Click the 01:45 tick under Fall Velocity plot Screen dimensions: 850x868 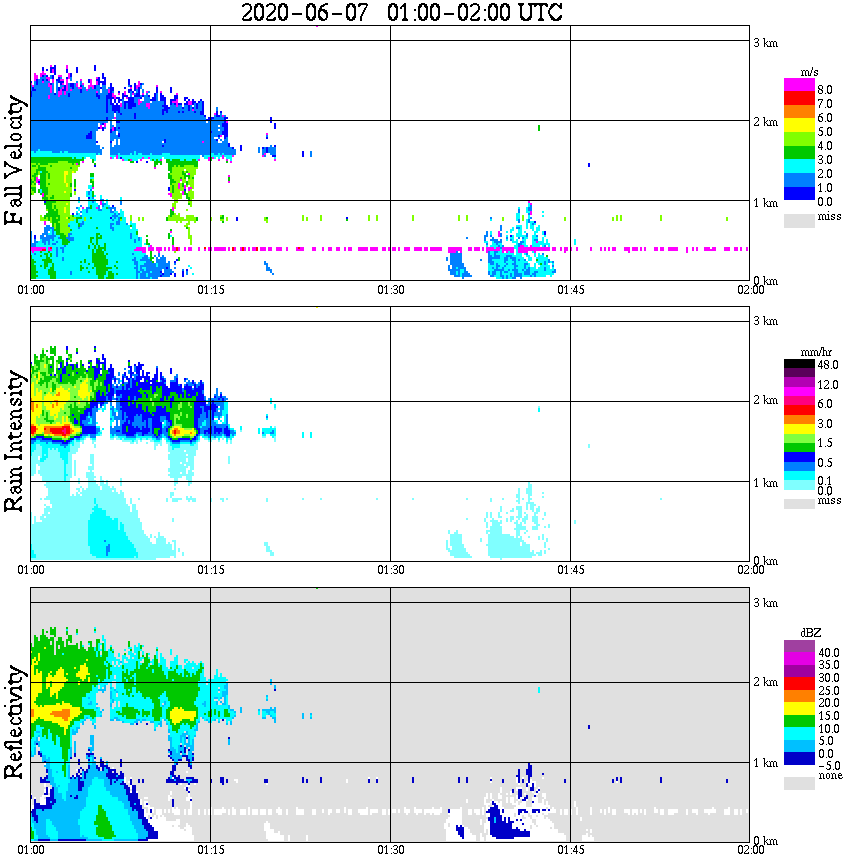(x=571, y=290)
